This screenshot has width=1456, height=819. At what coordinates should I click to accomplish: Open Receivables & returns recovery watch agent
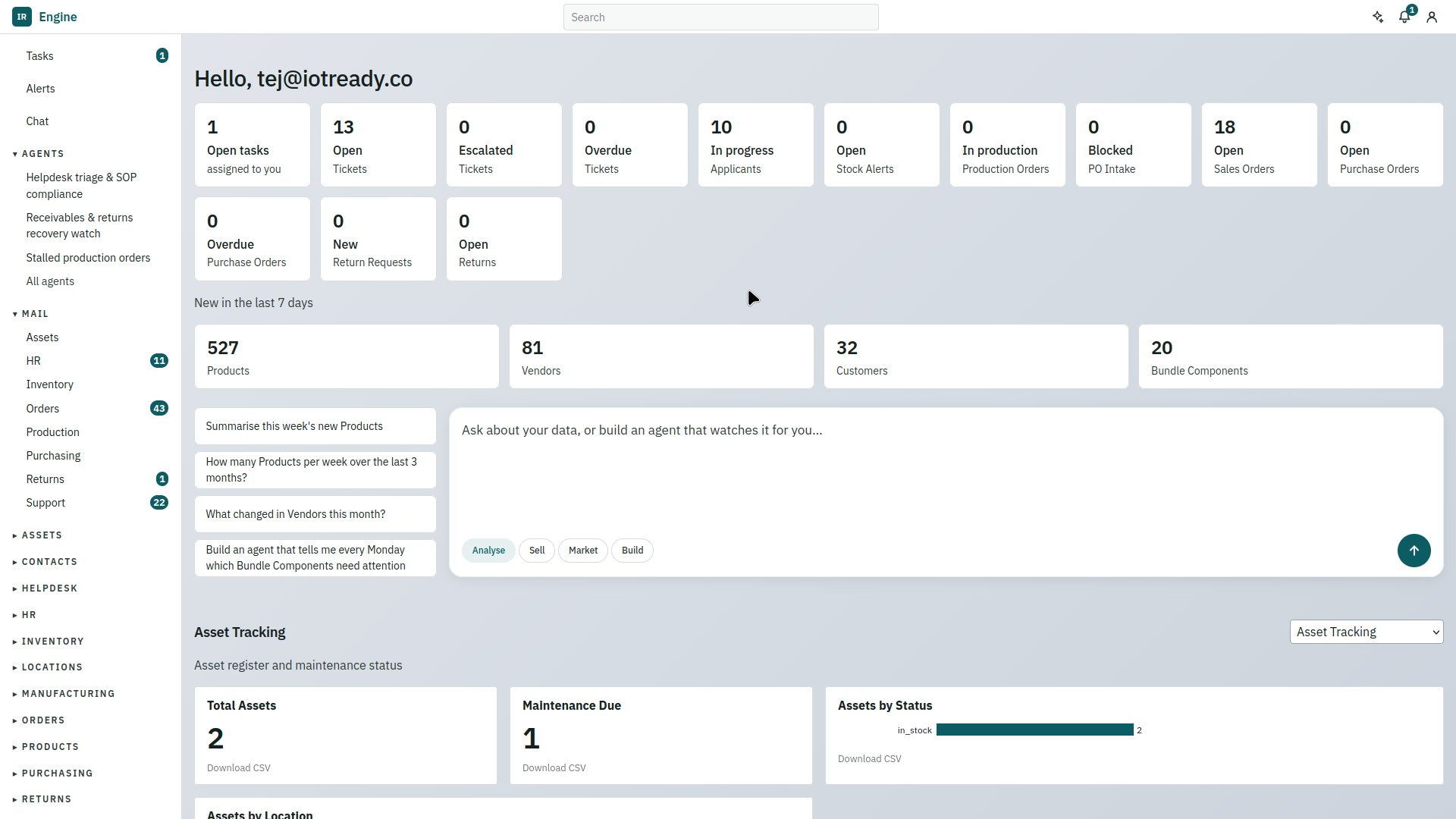pyautogui.click(x=80, y=226)
